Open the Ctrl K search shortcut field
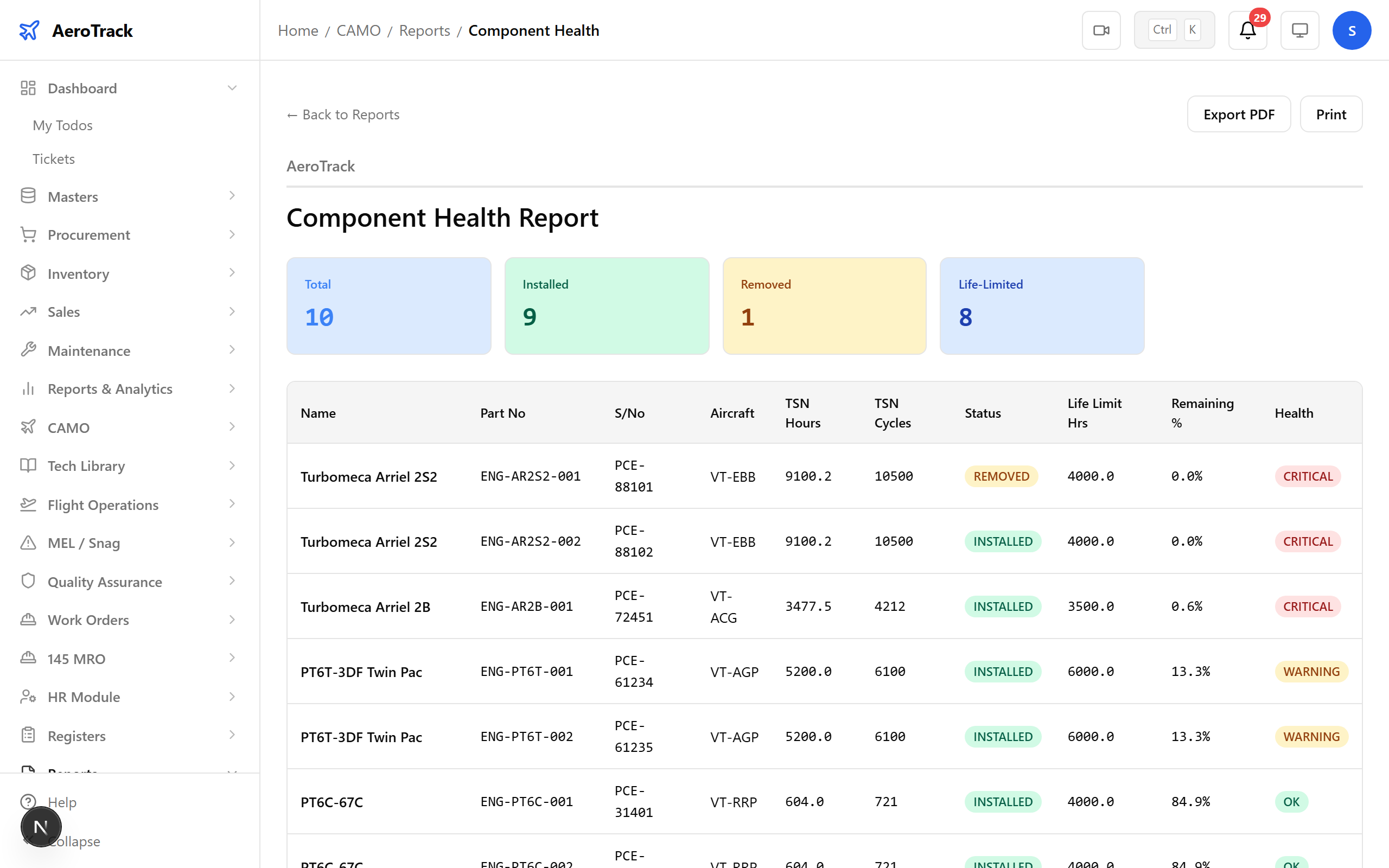 pyautogui.click(x=1174, y=29)
